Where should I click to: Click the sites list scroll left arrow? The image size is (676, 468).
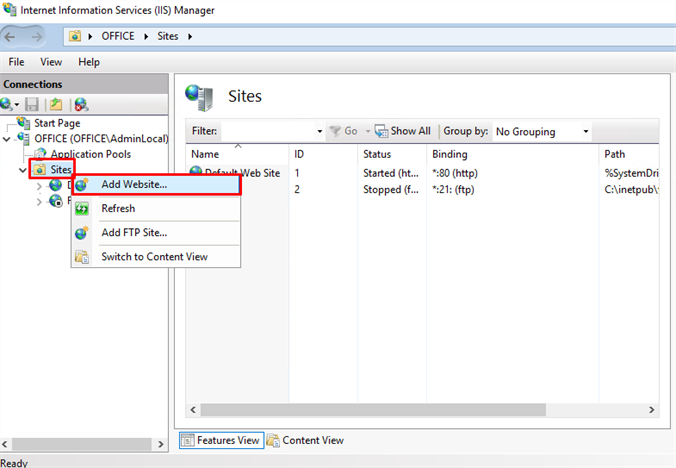(193, 410)
